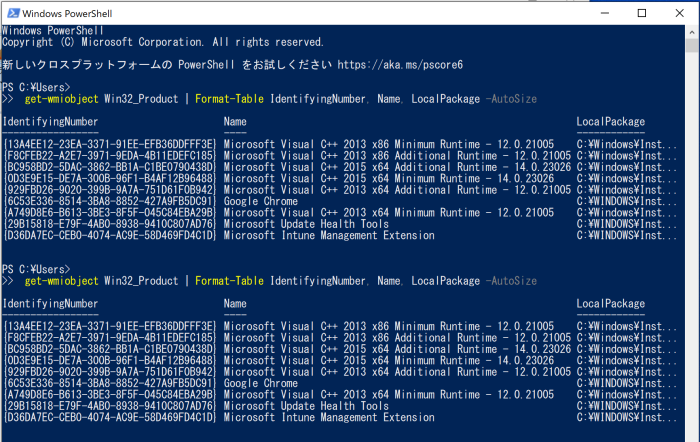700x442 pixels.
Task: Click 'get-wmiobject' in the first command
Action: pyautogui.click(x=61, y=99)
